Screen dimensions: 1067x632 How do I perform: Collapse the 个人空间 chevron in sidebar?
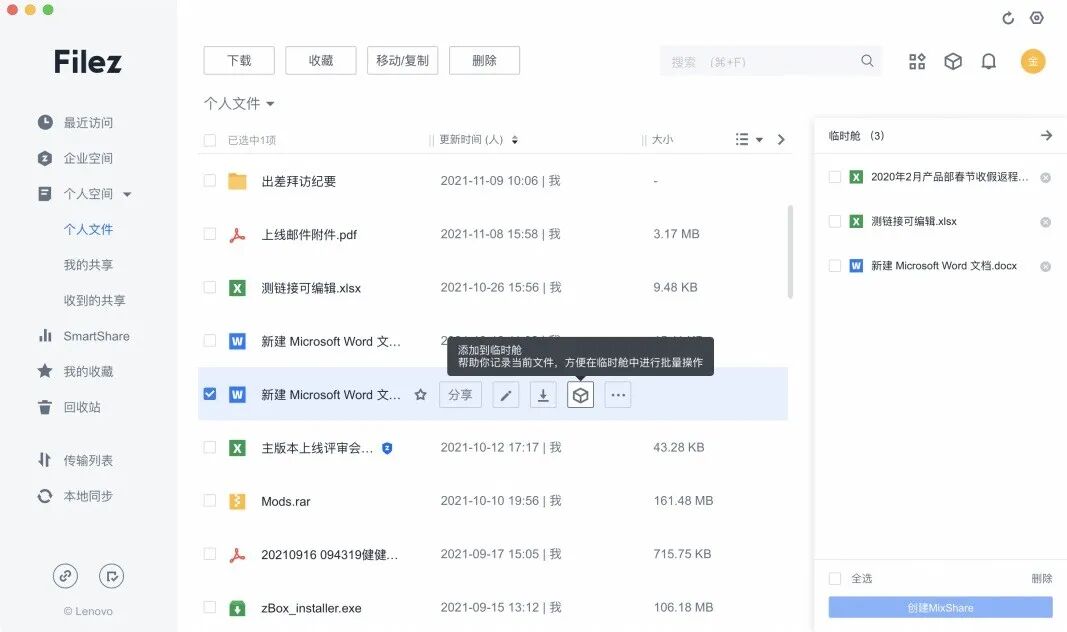click(126, 194)
